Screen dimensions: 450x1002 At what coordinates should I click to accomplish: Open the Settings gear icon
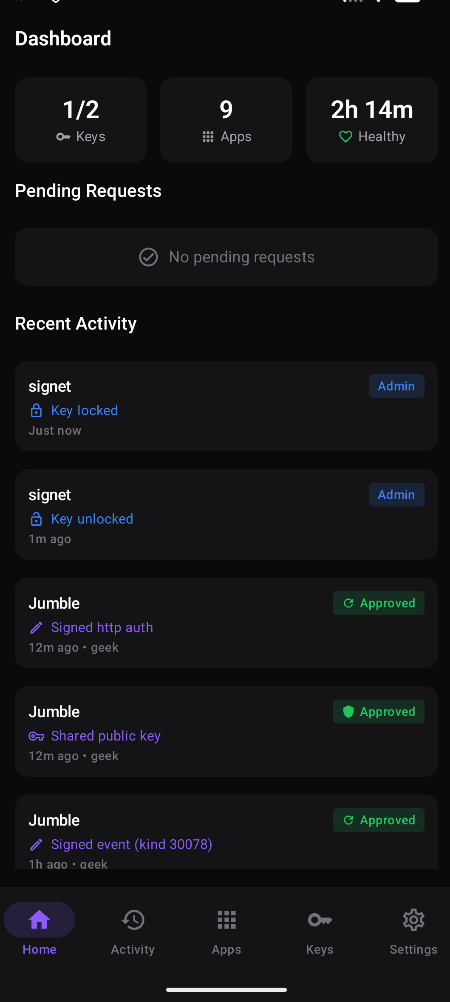tap(414, 920)
